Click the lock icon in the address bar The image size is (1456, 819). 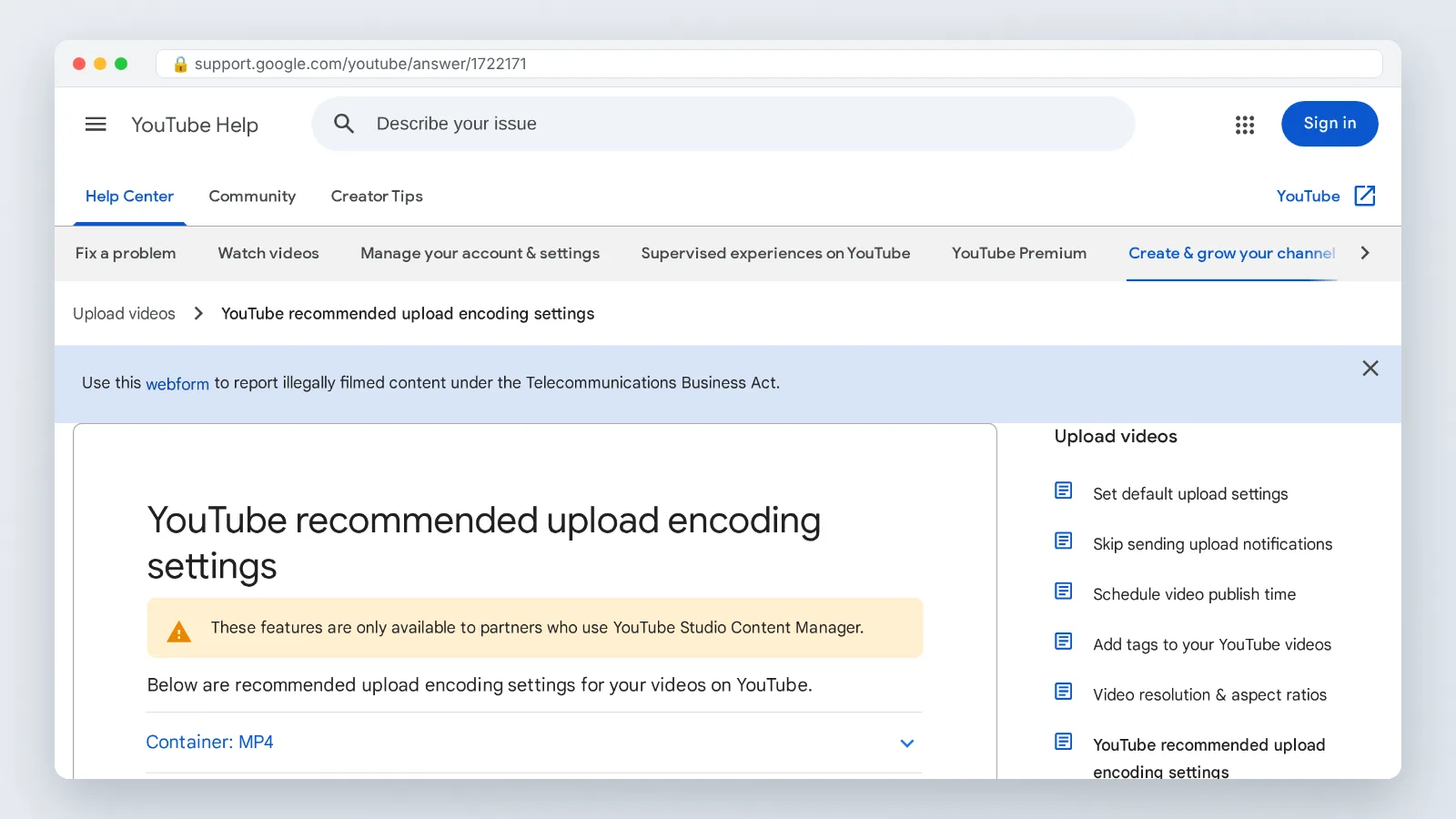click(x=180, y=64)
